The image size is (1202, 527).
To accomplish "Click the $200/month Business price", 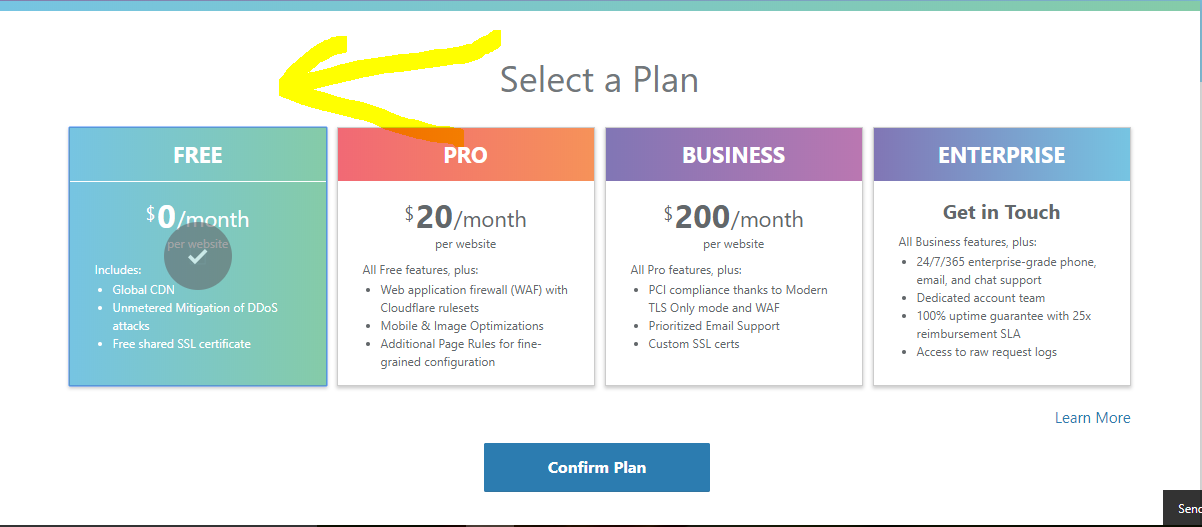I will tap(733, 218).
